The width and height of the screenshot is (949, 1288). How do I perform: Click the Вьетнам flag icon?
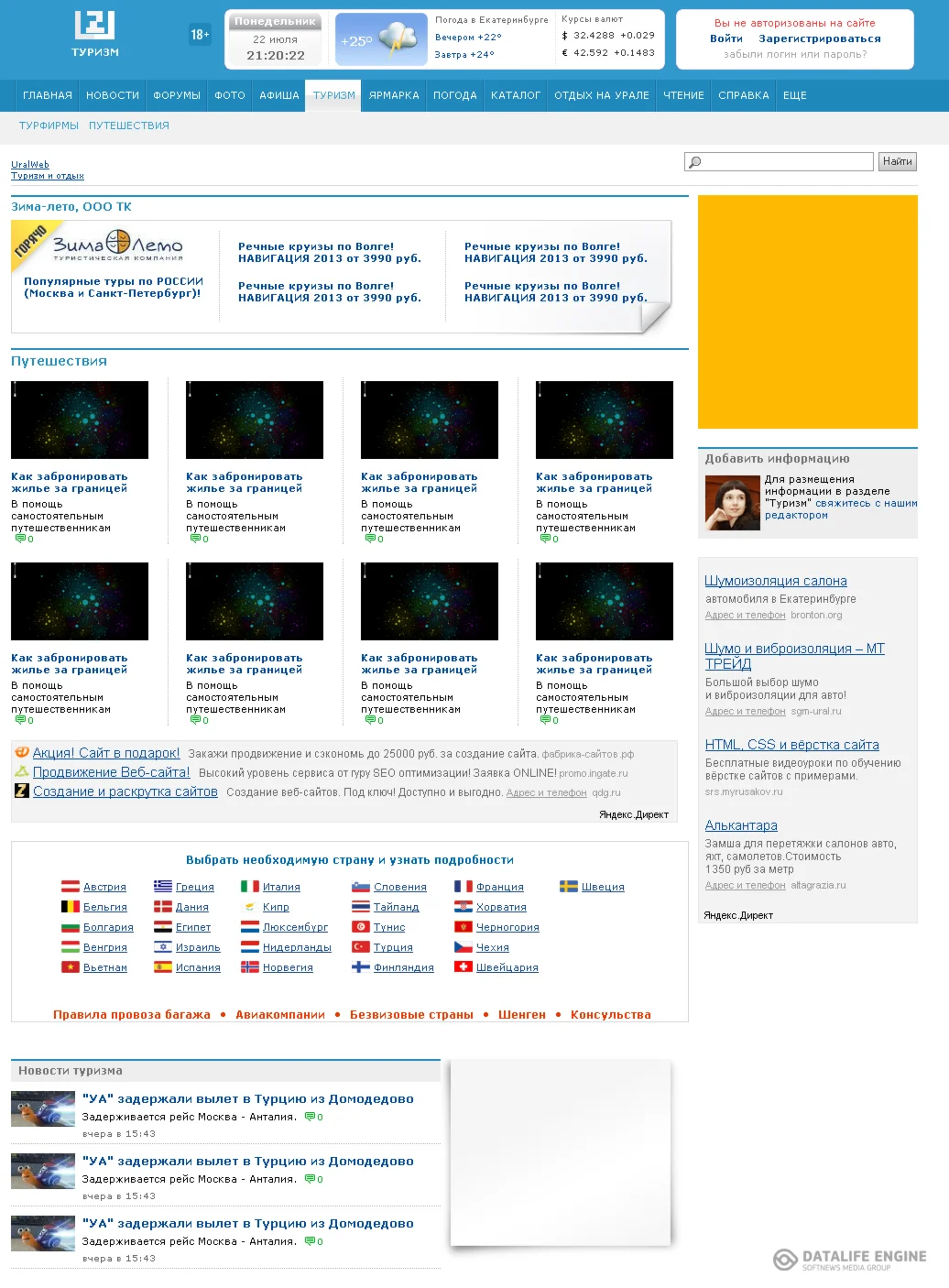click(x=71, y=967)
